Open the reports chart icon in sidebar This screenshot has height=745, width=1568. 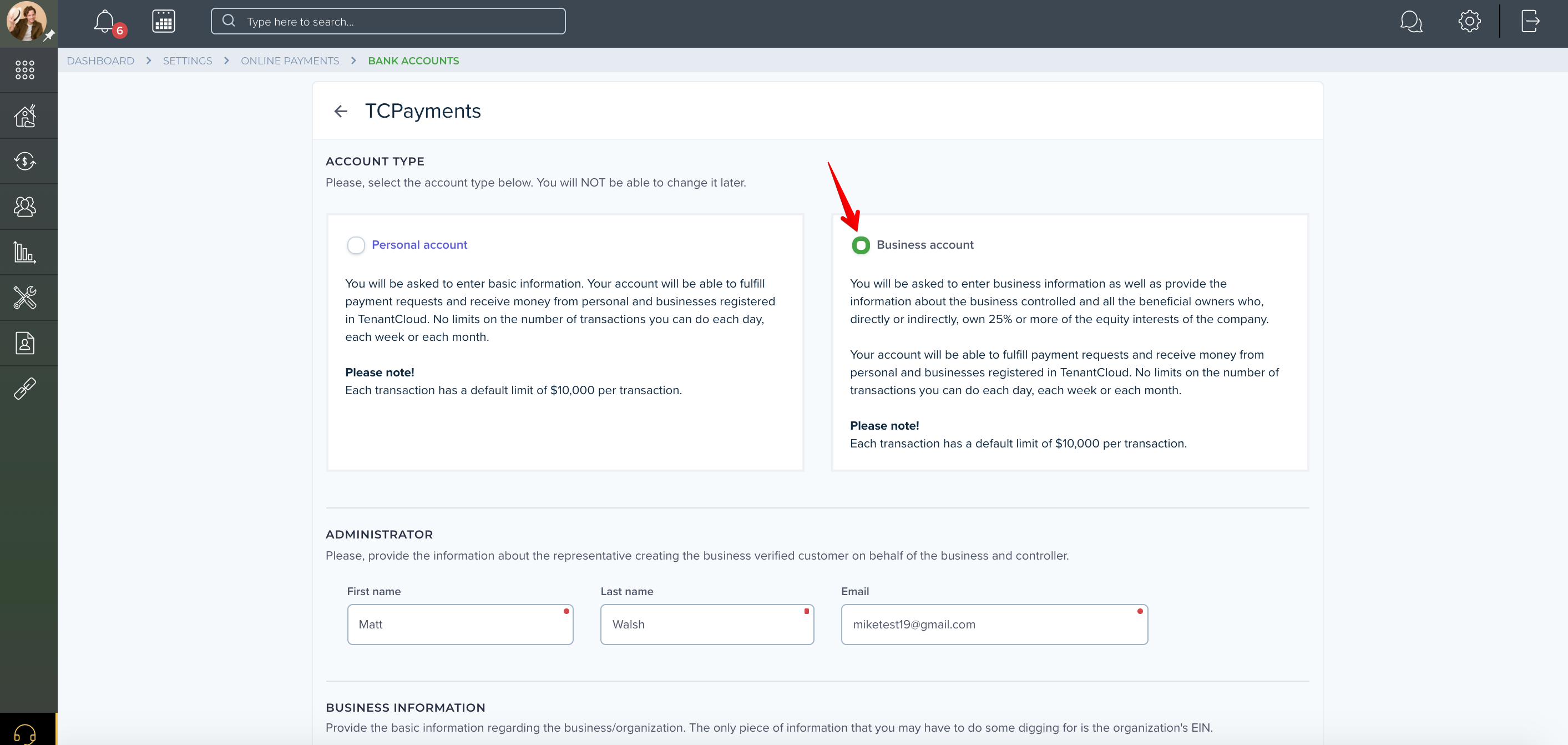(x=25, y=252)
